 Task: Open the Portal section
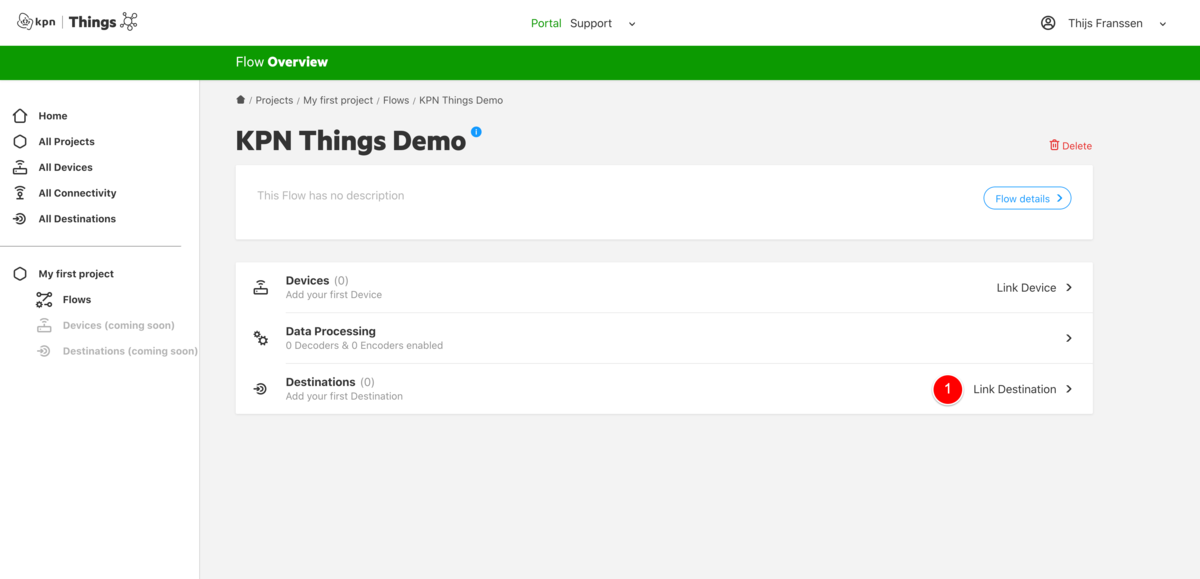(x=546, y=23)
